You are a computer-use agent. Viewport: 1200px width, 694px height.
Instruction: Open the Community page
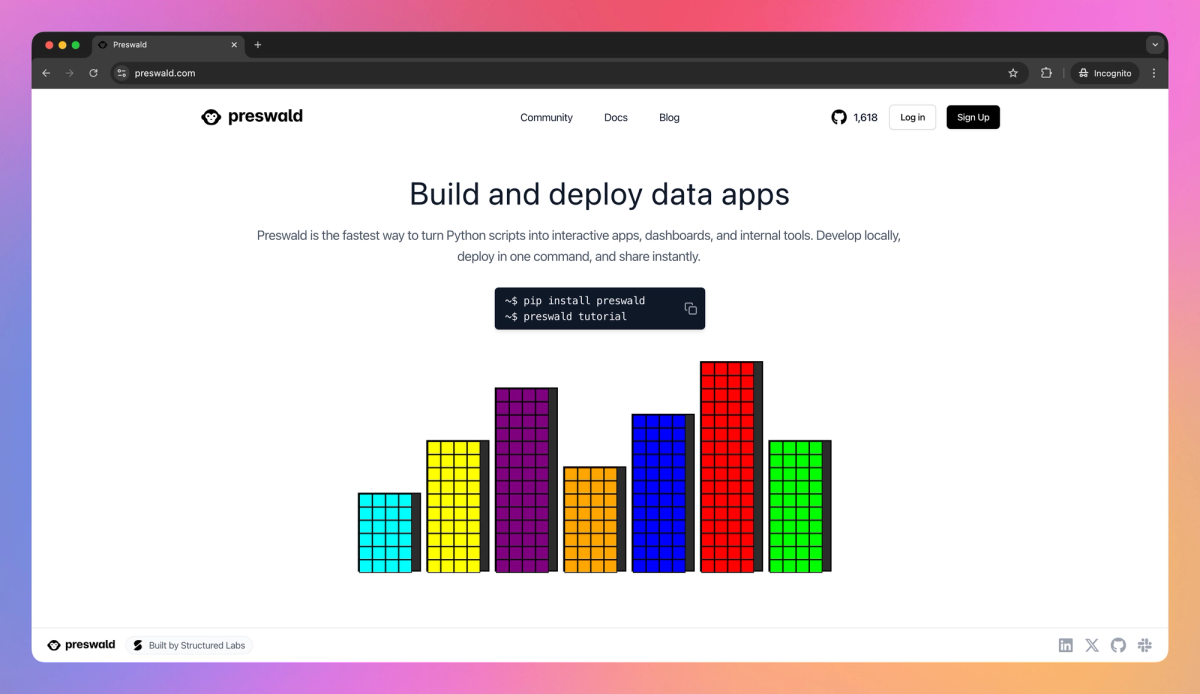pos(546,118)
